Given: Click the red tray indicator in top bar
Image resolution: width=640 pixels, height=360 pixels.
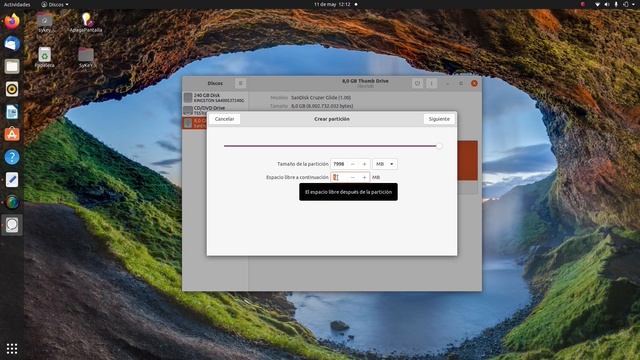Looking at the screenshot, I should point(583,4).
